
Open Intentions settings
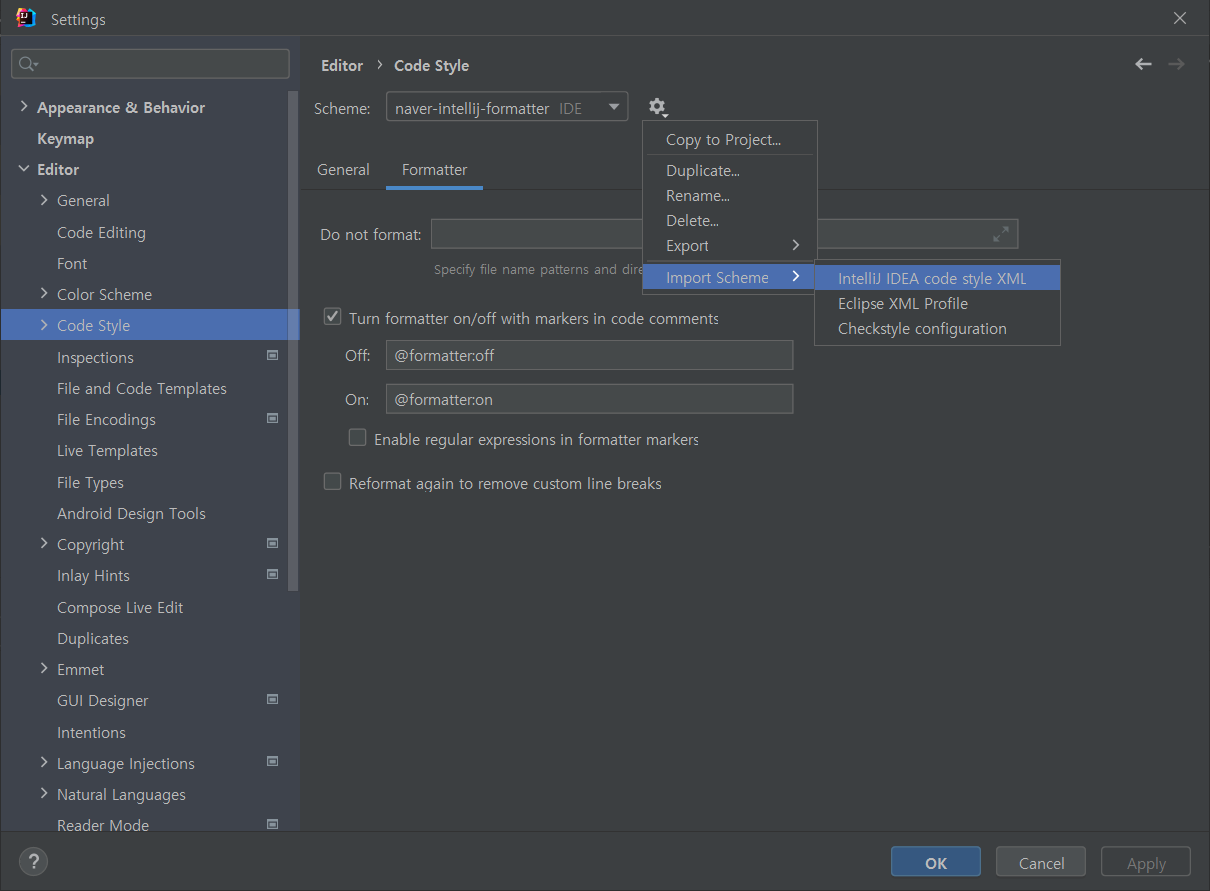coord(91,732)
